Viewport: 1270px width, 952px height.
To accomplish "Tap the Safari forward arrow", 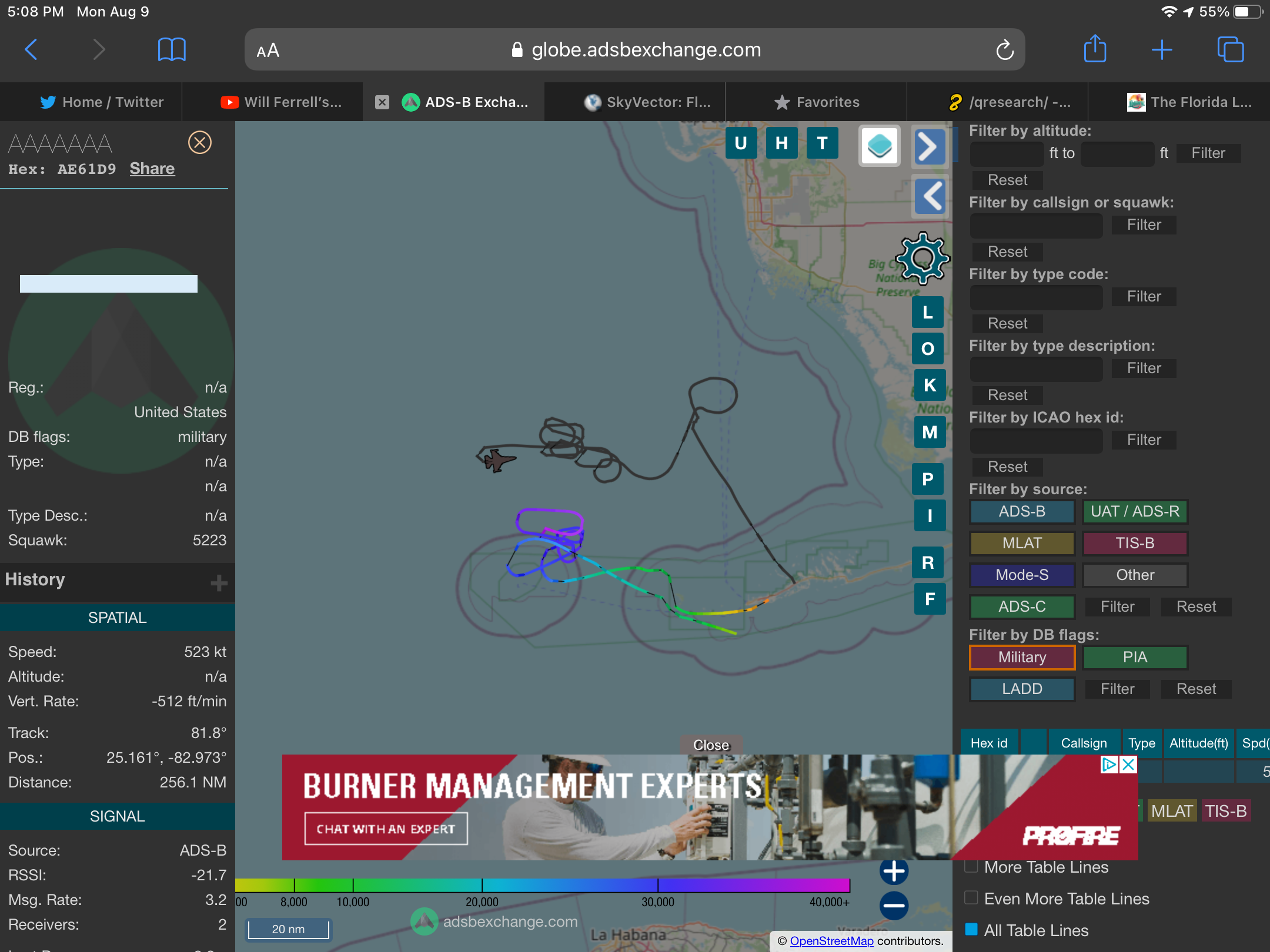I will point(99,50).
